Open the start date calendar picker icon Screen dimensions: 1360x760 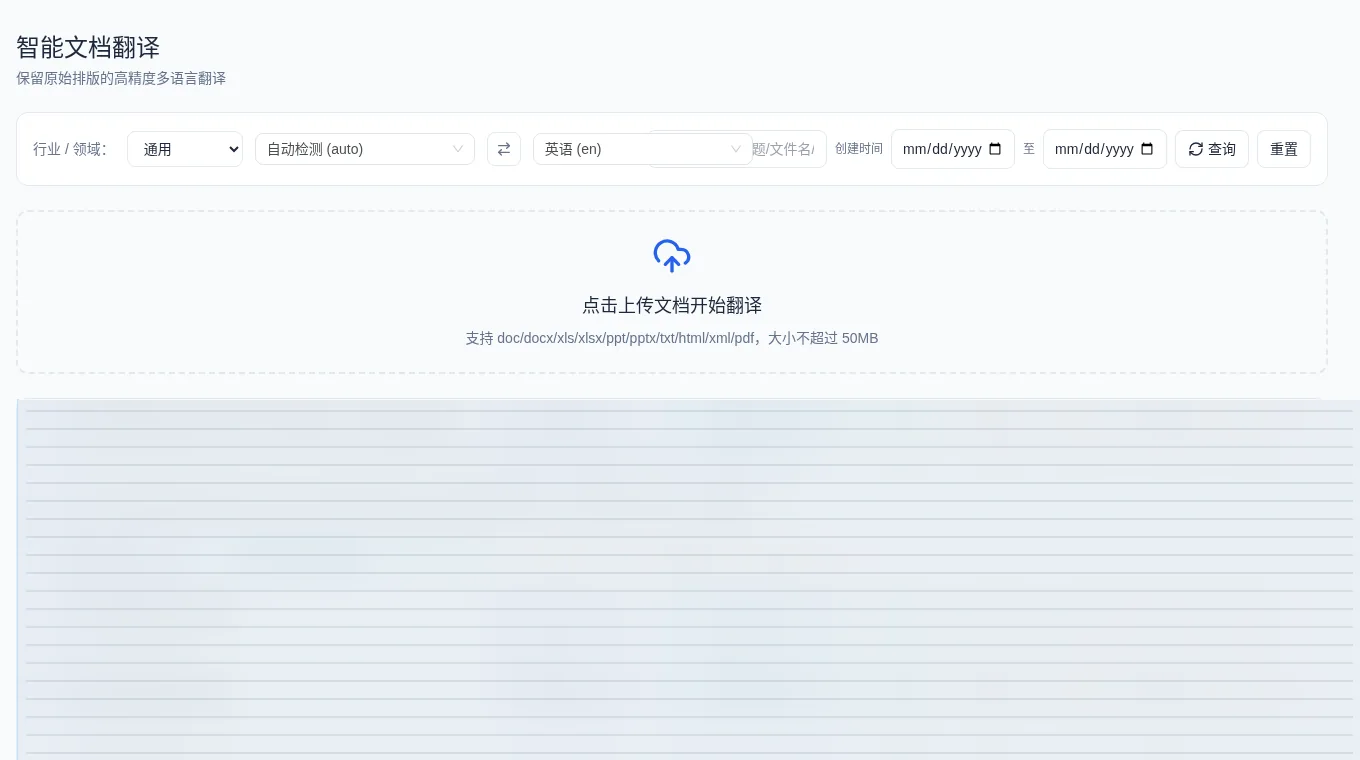[995, 149]
